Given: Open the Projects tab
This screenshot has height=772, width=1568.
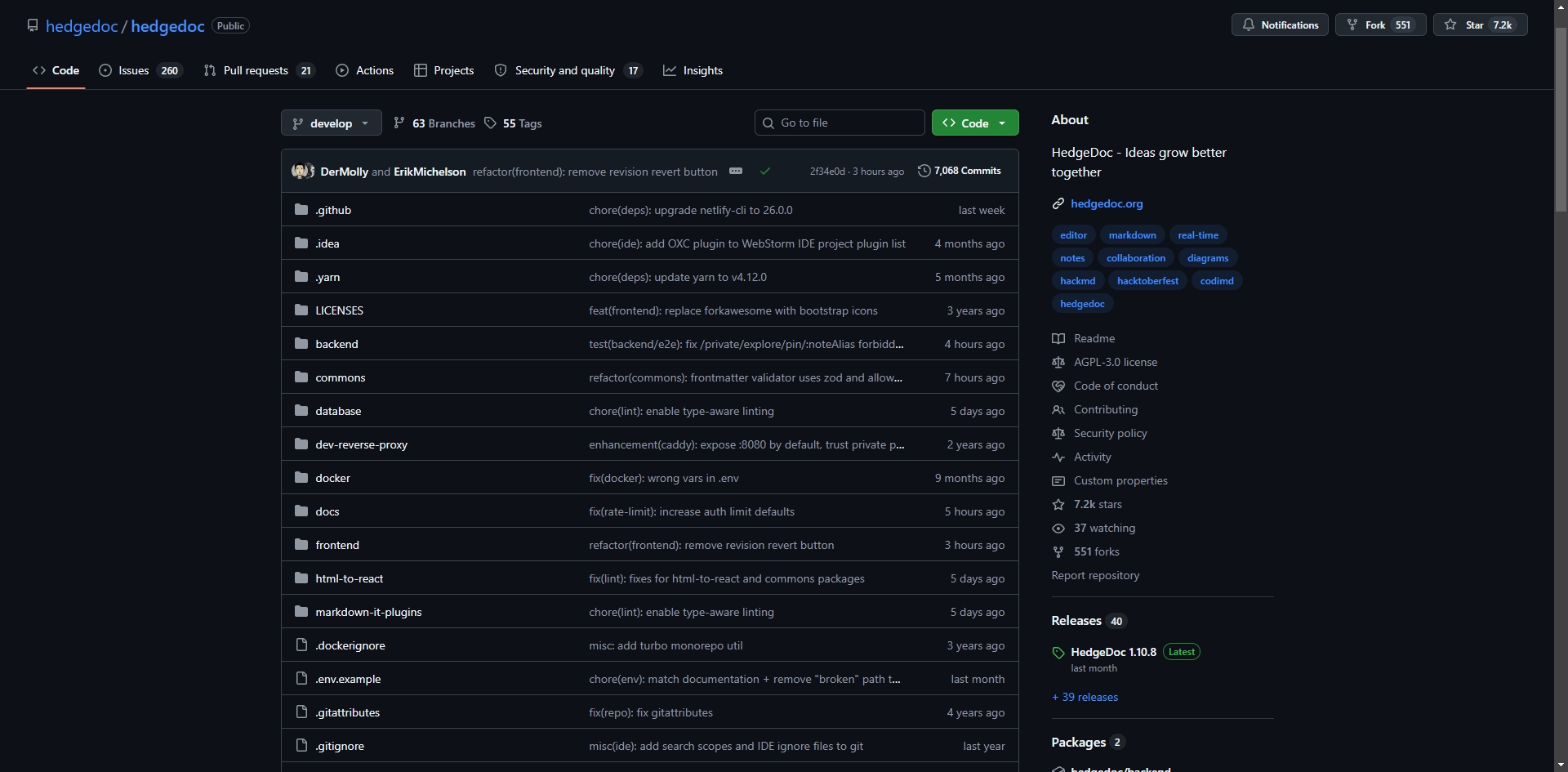Looking at the screenshot, I should (x=444, y=71).
